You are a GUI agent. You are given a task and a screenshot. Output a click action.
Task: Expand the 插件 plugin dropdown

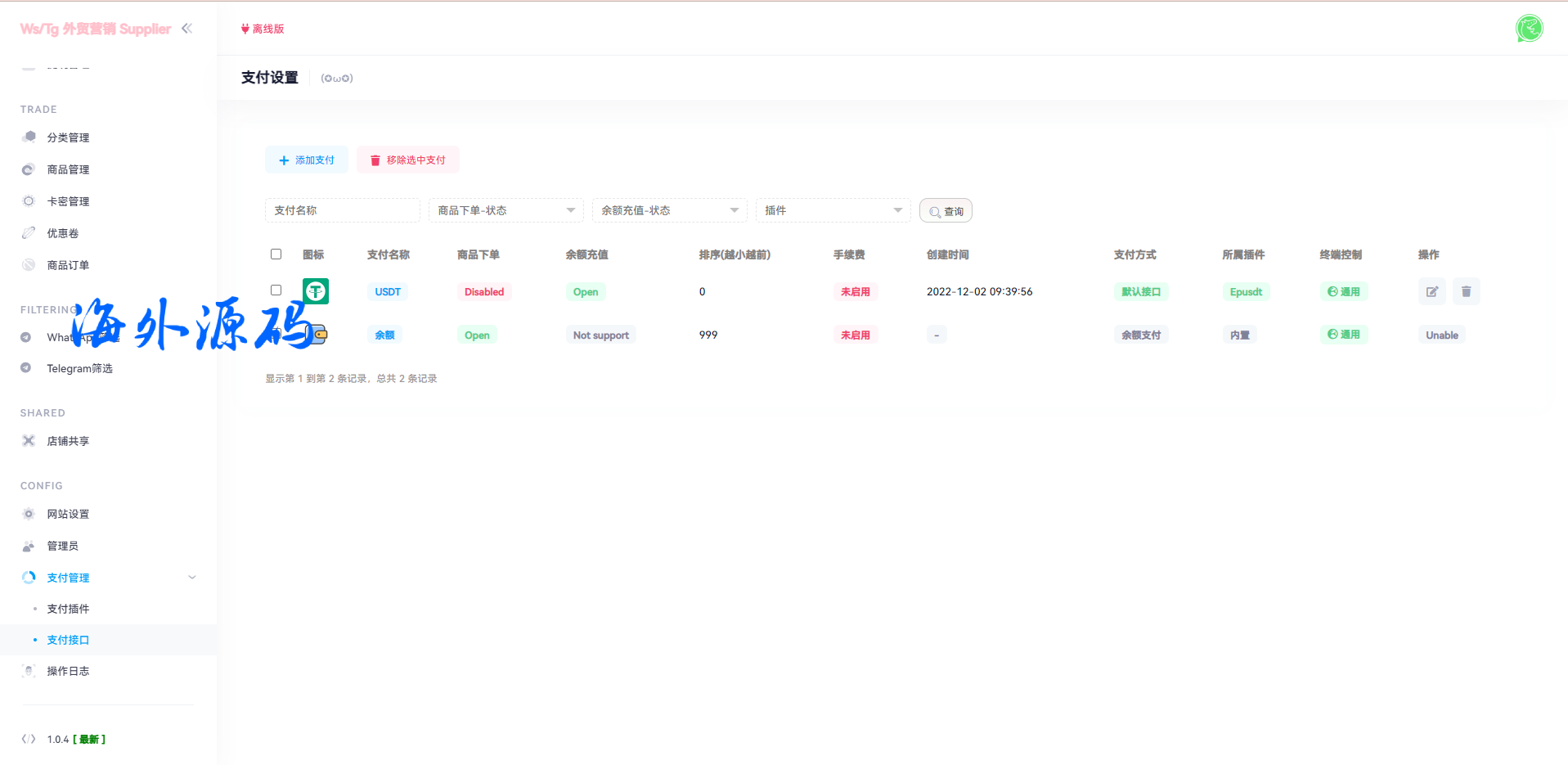pos(833,211)
